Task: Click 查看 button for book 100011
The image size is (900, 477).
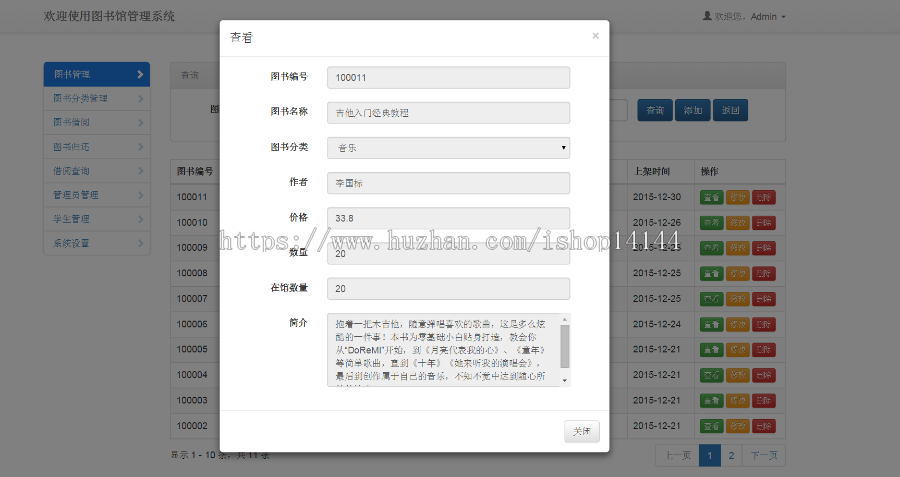Action: (712, 197)
